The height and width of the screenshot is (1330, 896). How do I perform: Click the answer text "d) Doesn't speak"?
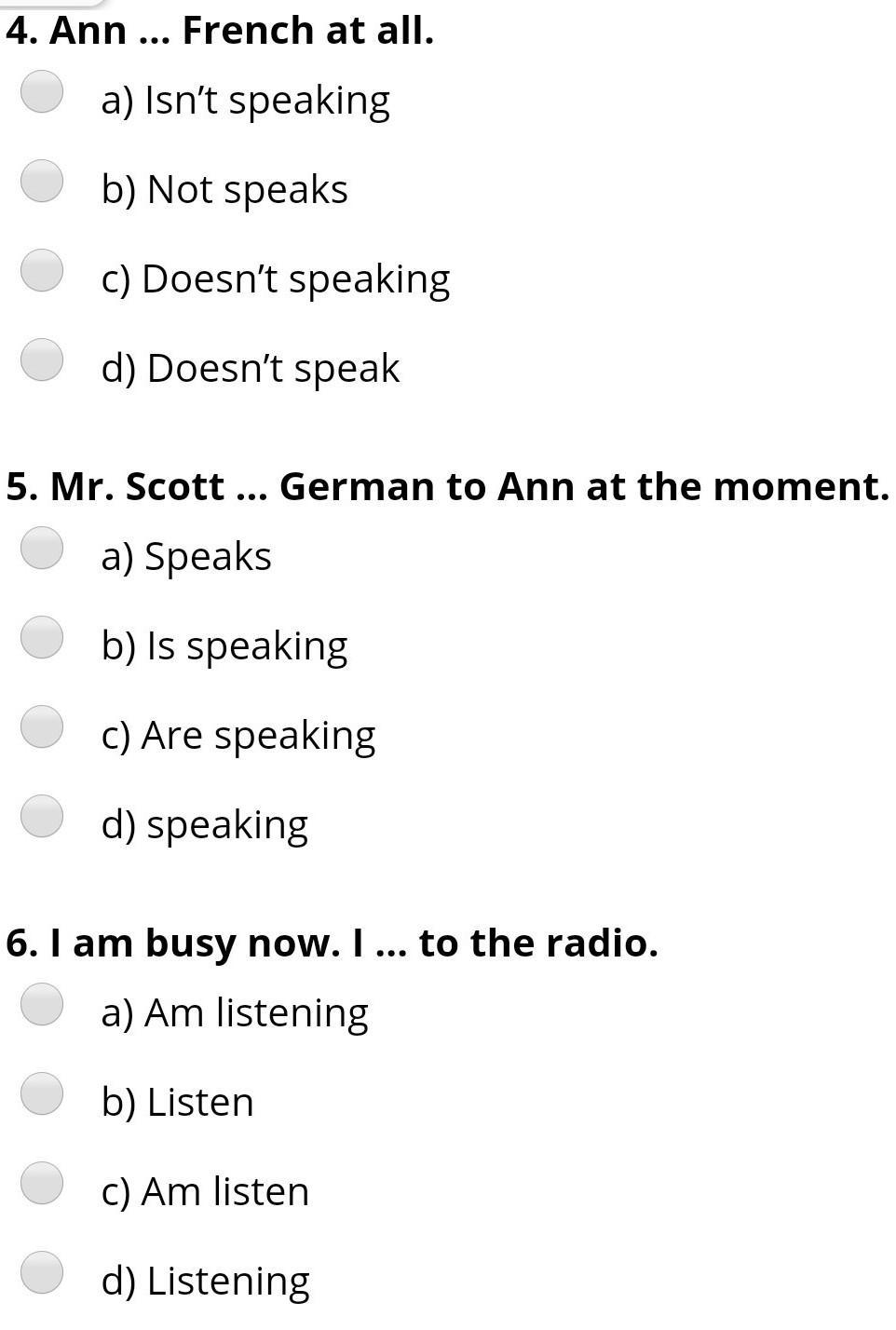coord(250,368)
